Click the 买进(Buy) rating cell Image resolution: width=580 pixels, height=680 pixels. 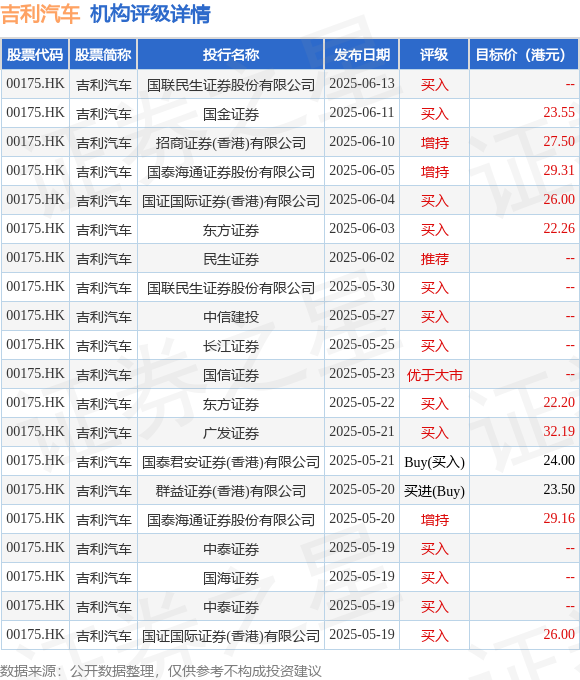click(434, 491)
